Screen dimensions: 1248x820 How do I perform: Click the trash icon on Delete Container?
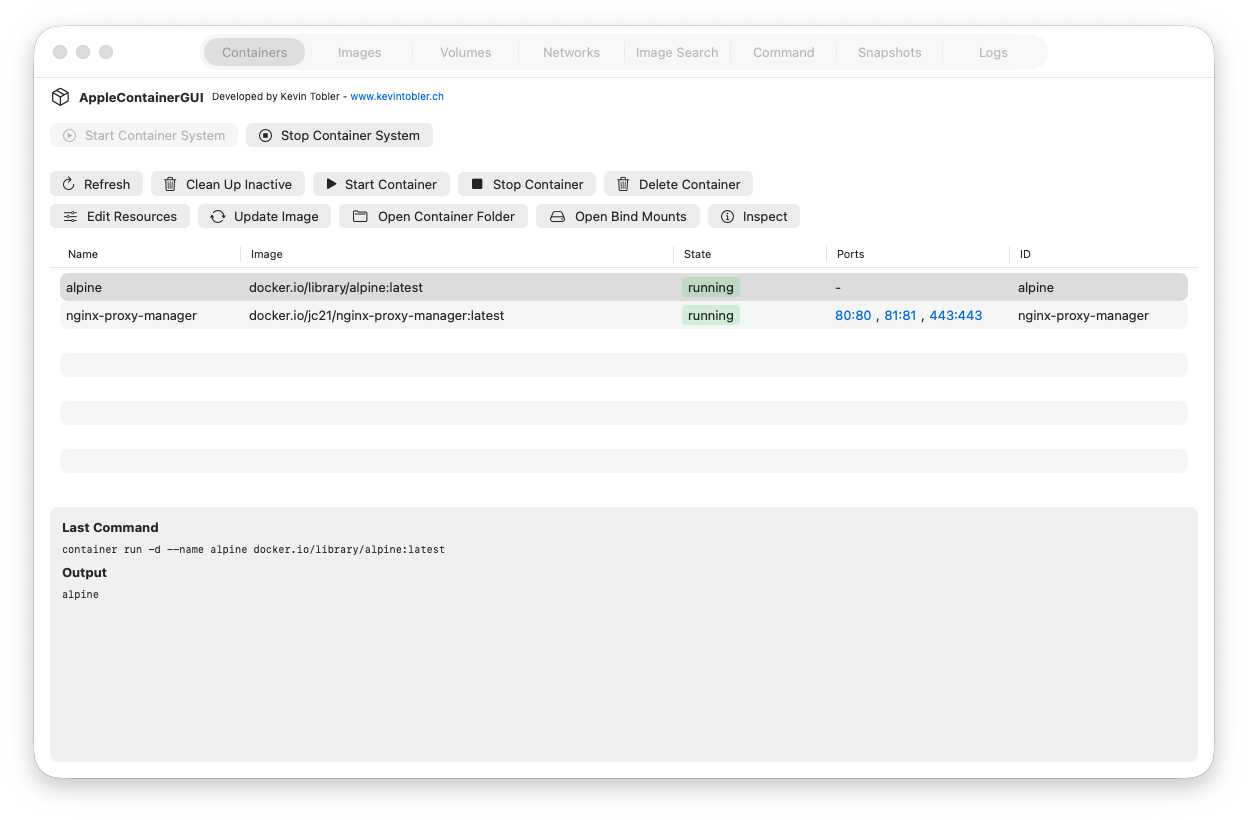[x=622, y=184]
